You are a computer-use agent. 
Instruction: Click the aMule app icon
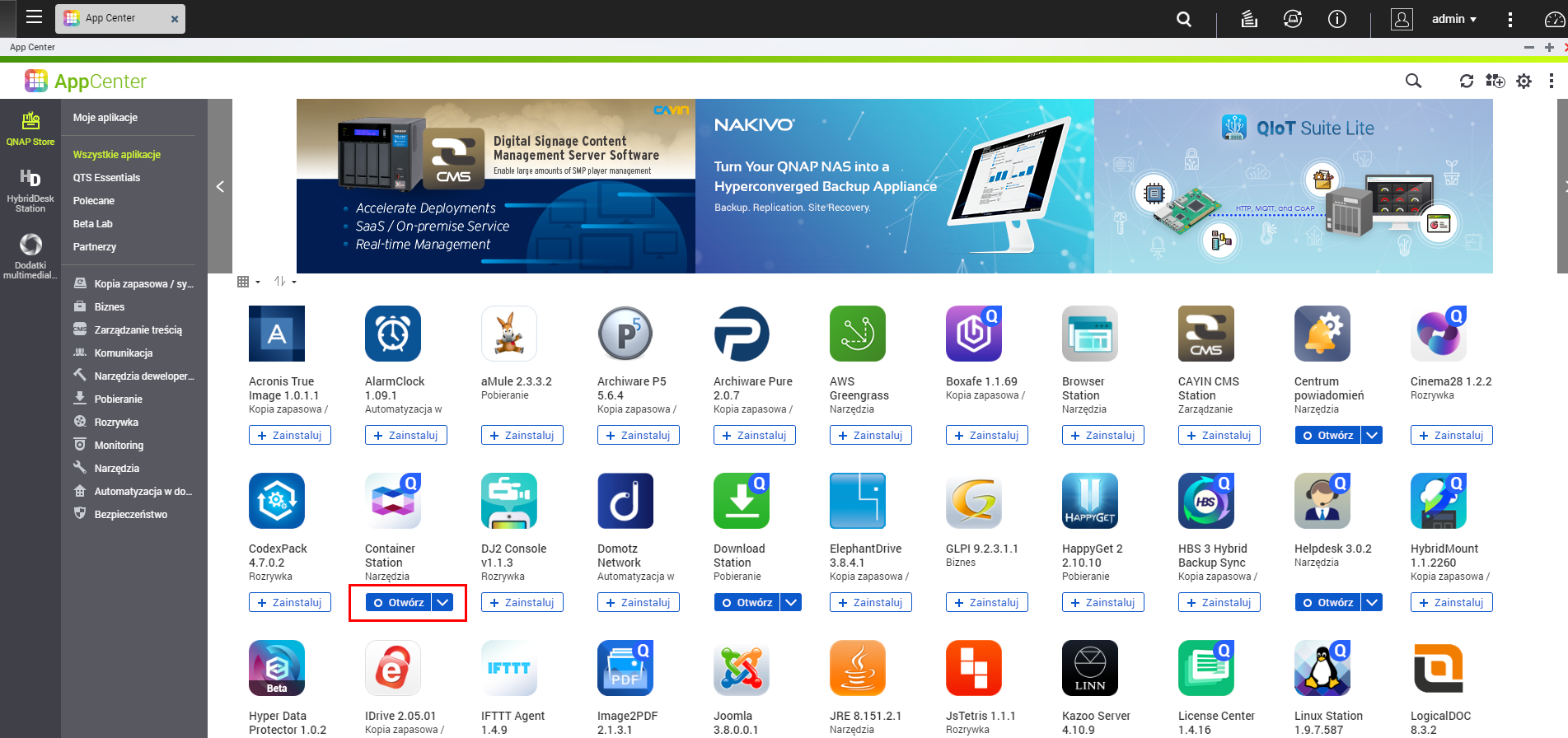[509, 334]
